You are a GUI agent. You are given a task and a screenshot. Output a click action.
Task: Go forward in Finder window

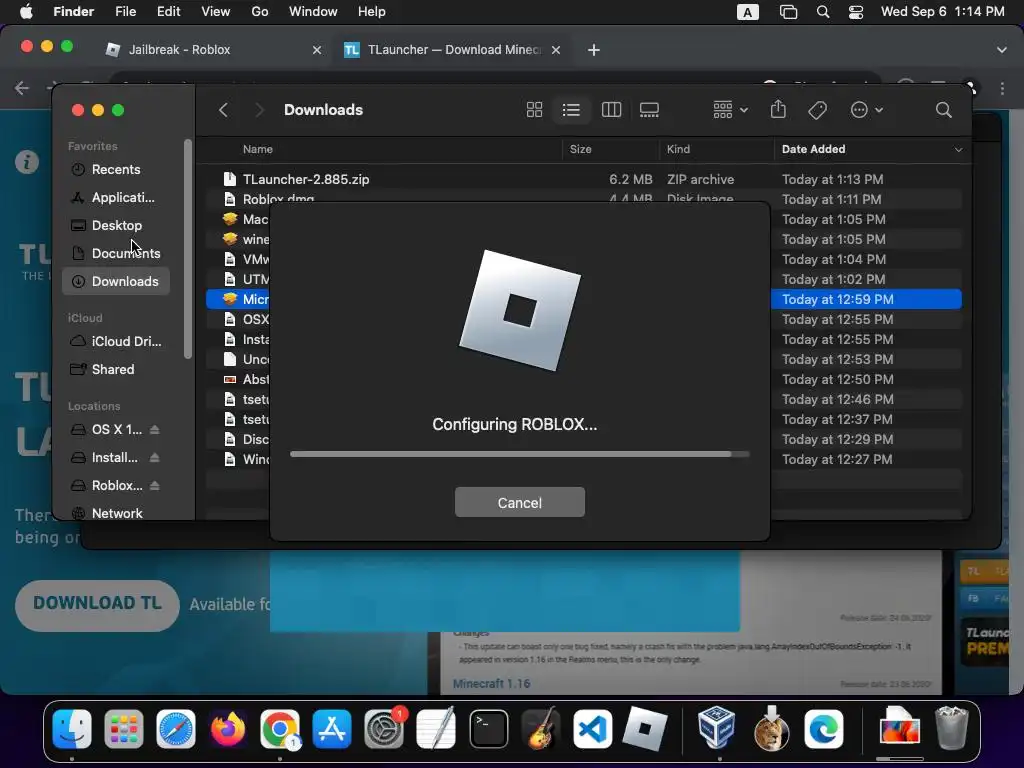[x=259, y=110]
